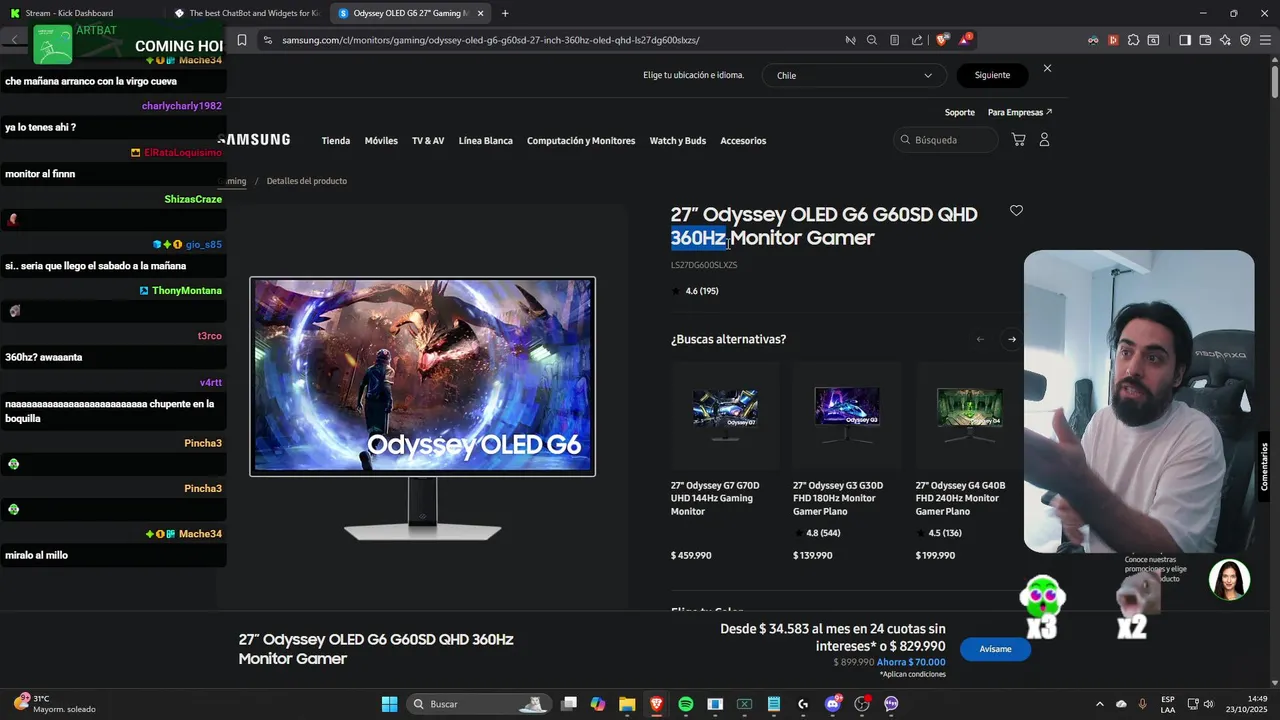Click the Avísame button
Screen dimensions: 1280x720
[x=995, y=649]
